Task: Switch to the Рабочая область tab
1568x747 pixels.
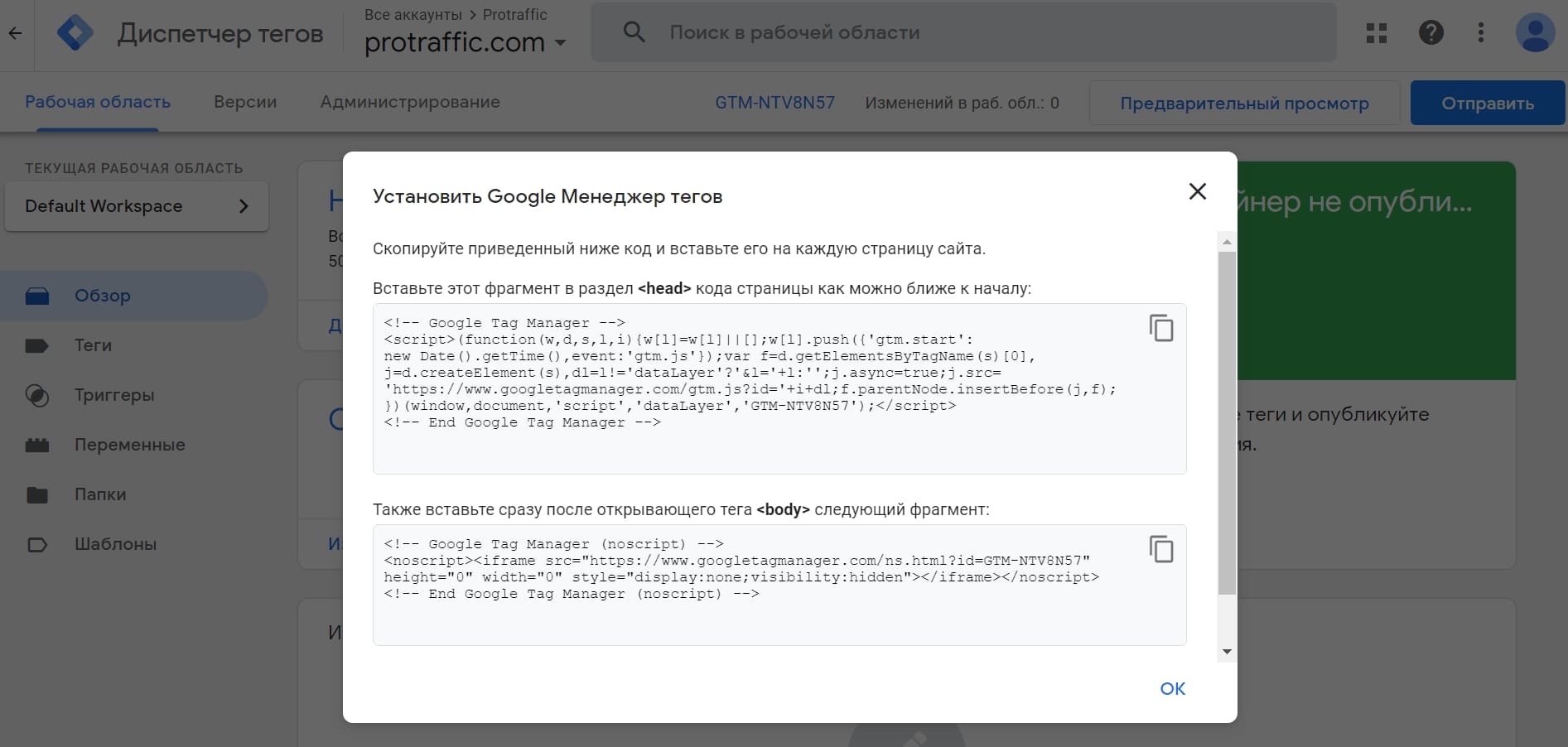Action: click(x=98, y=102)
